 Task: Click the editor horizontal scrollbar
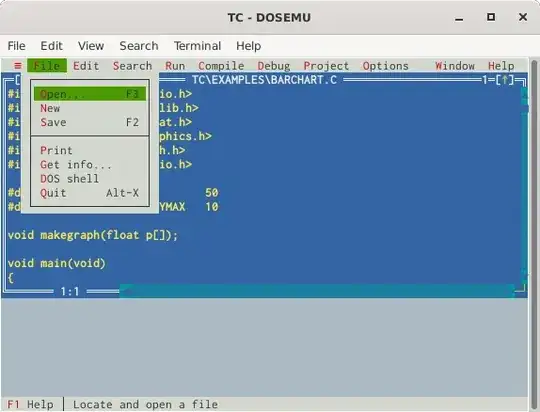point(317,291)
